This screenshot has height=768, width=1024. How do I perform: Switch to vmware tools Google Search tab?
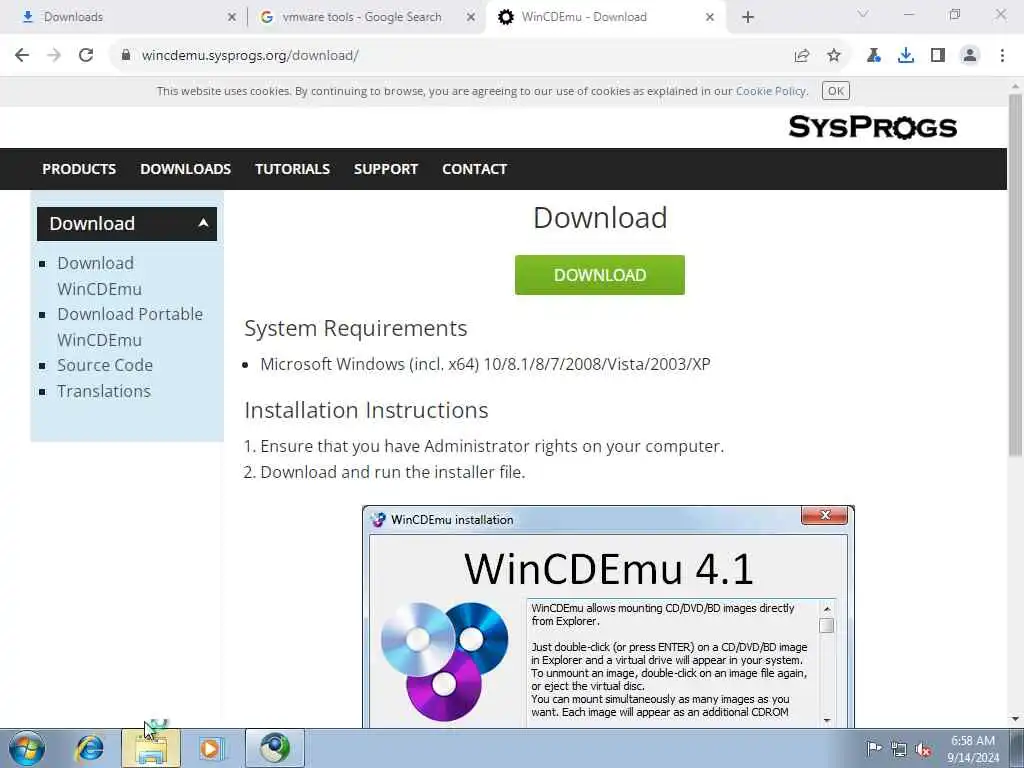coord(366,17)
